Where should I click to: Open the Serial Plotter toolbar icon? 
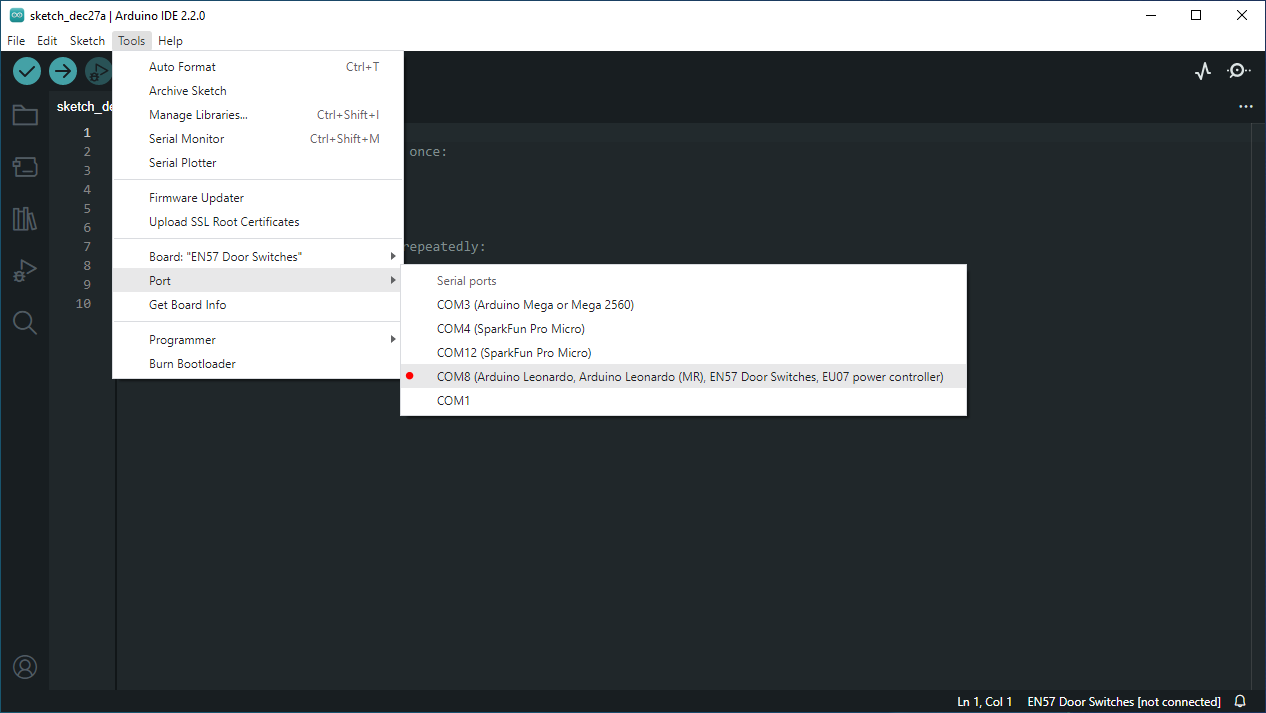coord(1203,71)
